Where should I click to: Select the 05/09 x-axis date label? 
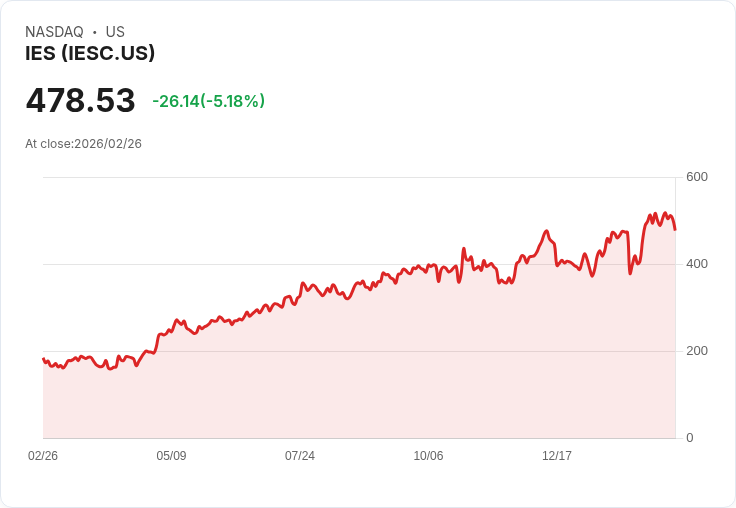tap(171, 456)
